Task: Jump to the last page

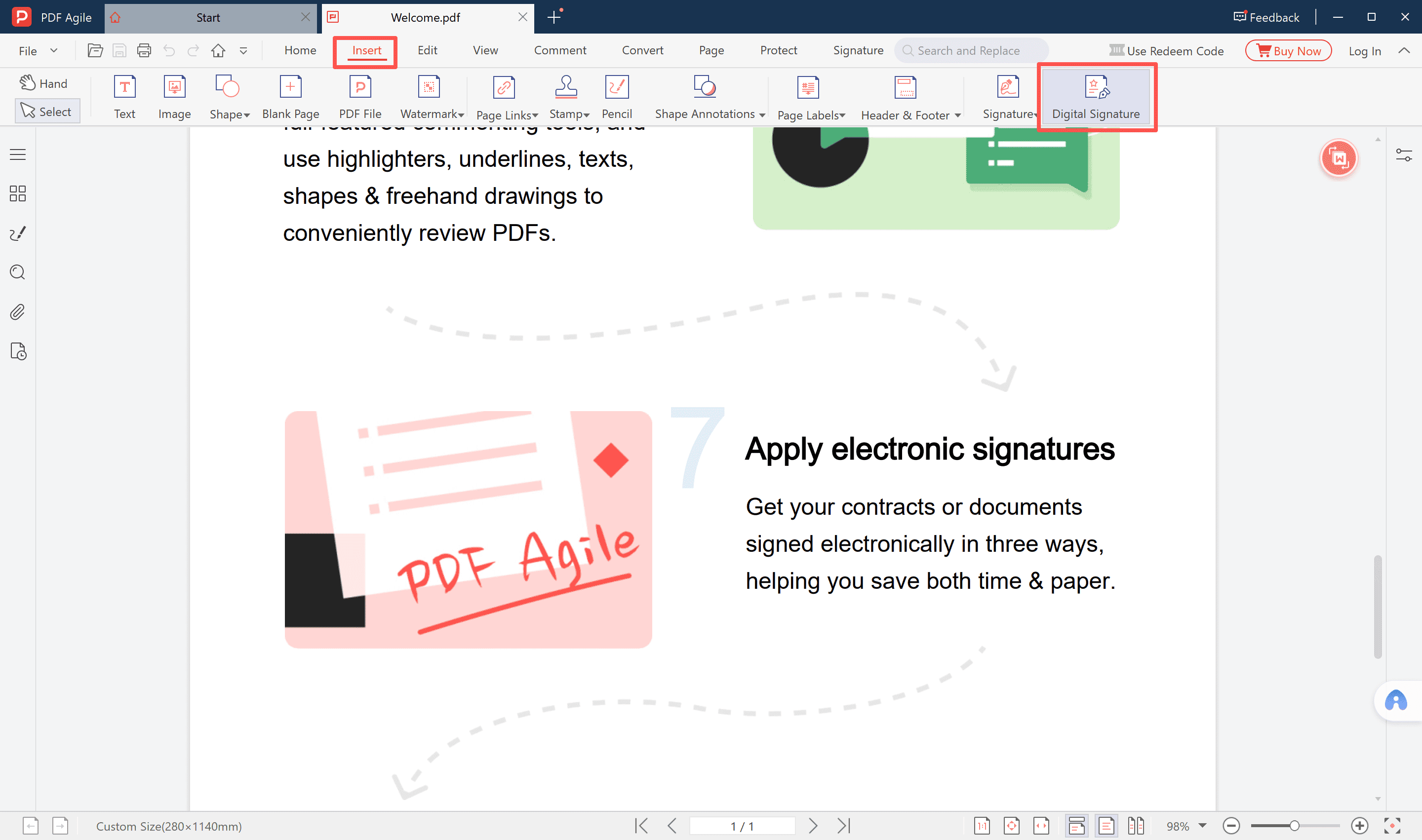Action: (x=844, y=826)
